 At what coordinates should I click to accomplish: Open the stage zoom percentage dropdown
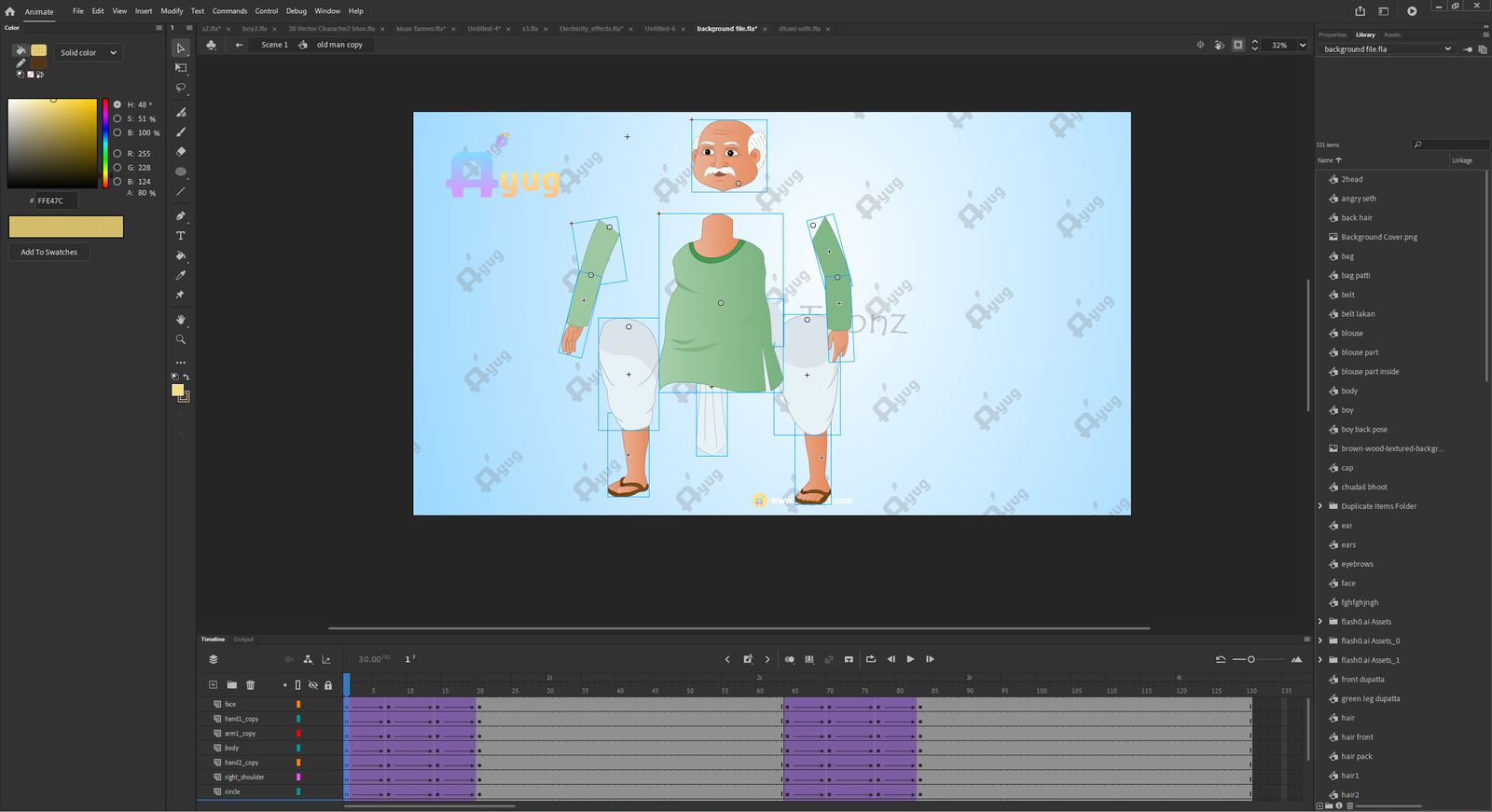point(1303,45)
